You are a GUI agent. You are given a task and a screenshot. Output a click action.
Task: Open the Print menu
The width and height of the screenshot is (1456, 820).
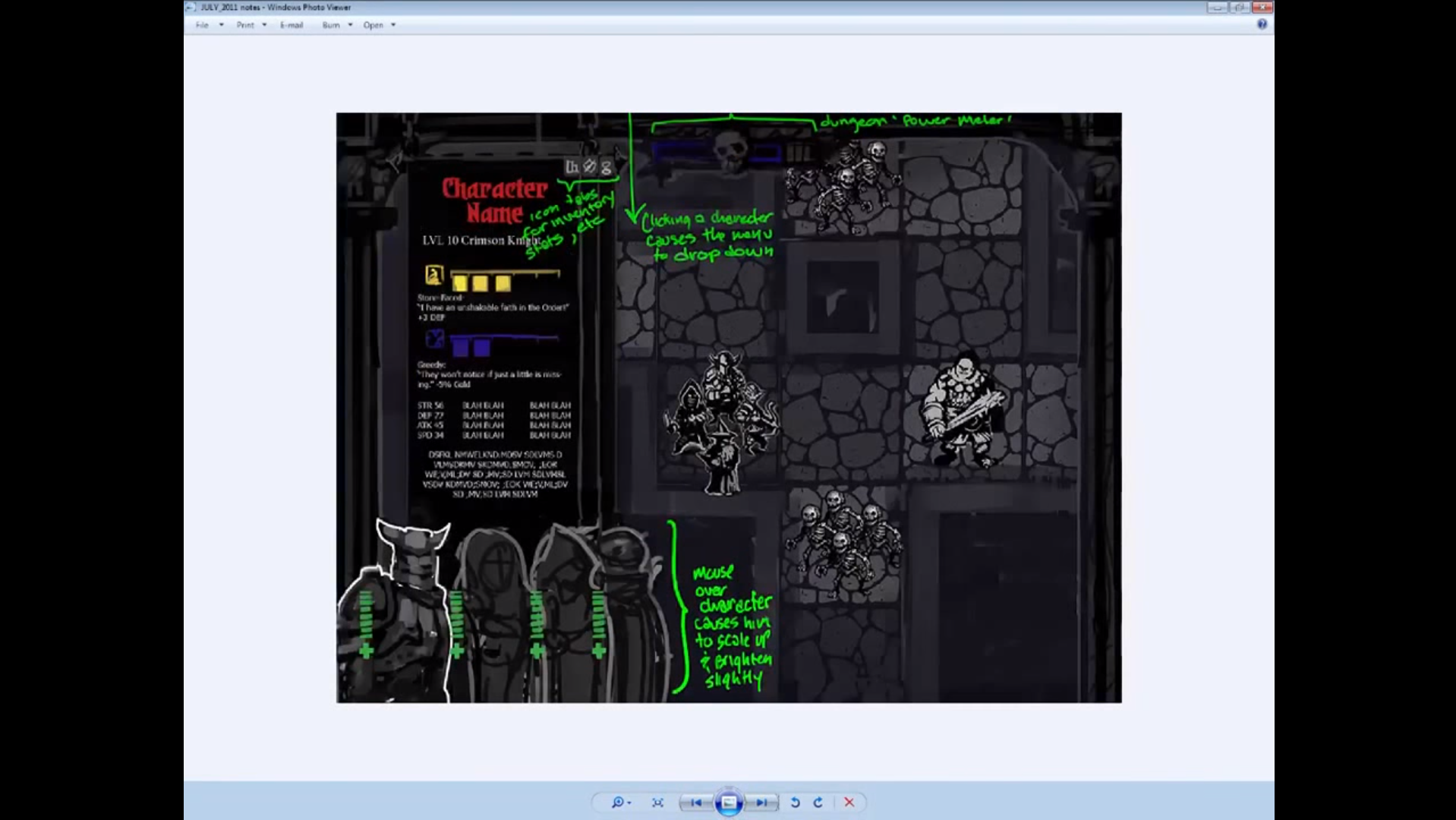[x=251, y=25]
